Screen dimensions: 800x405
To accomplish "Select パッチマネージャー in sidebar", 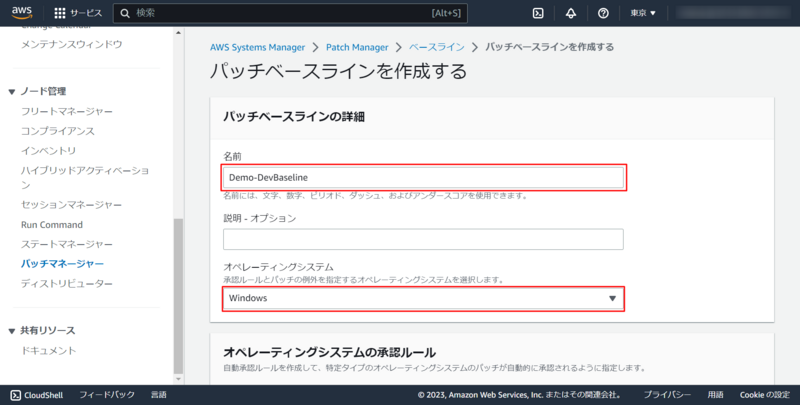I will click(x=62, y=264).
